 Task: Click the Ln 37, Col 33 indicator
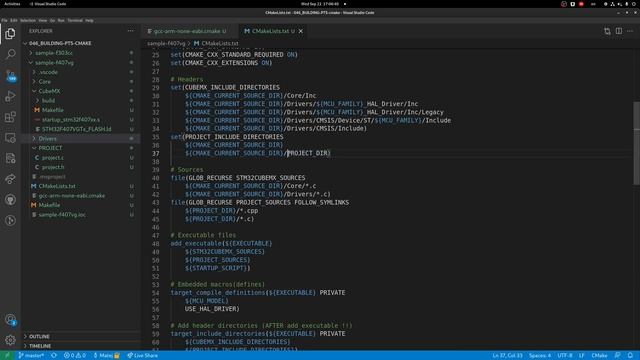pos(507,356)
